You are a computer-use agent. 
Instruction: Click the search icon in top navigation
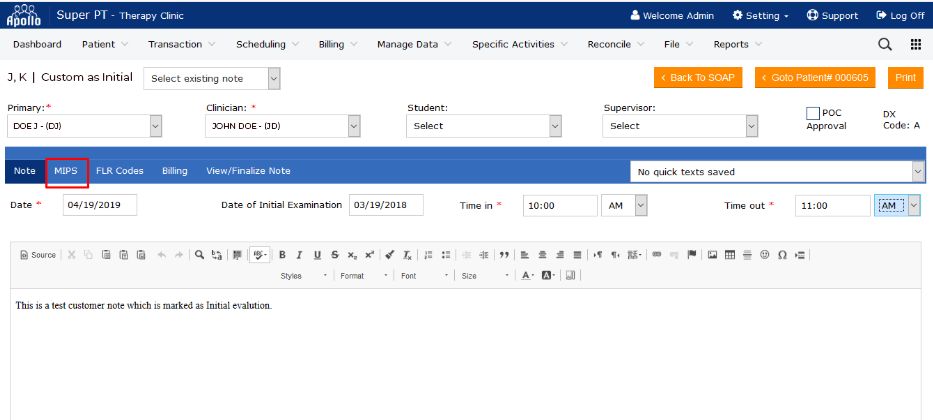tap(884, 44)
